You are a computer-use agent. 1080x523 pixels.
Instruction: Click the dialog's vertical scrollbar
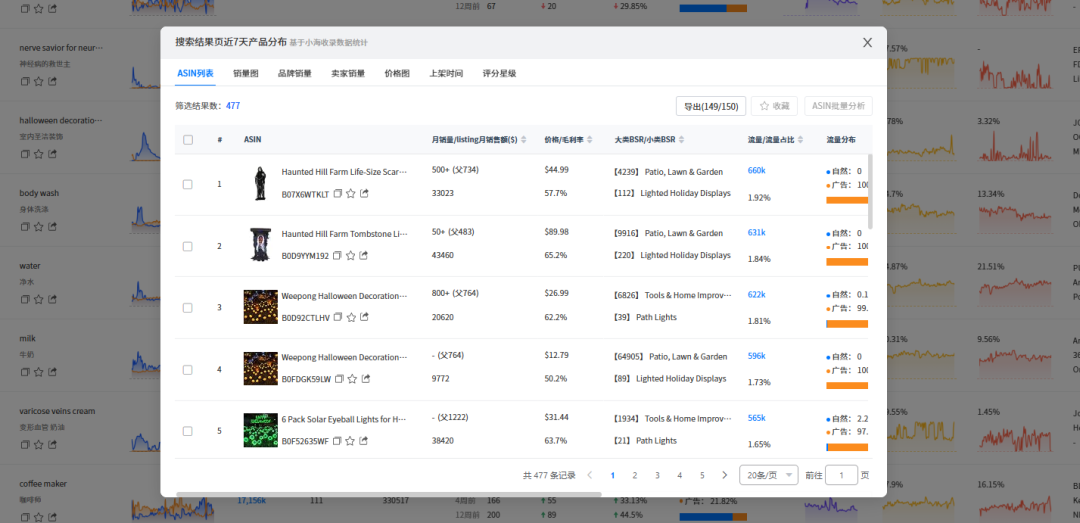click(871, 191)
